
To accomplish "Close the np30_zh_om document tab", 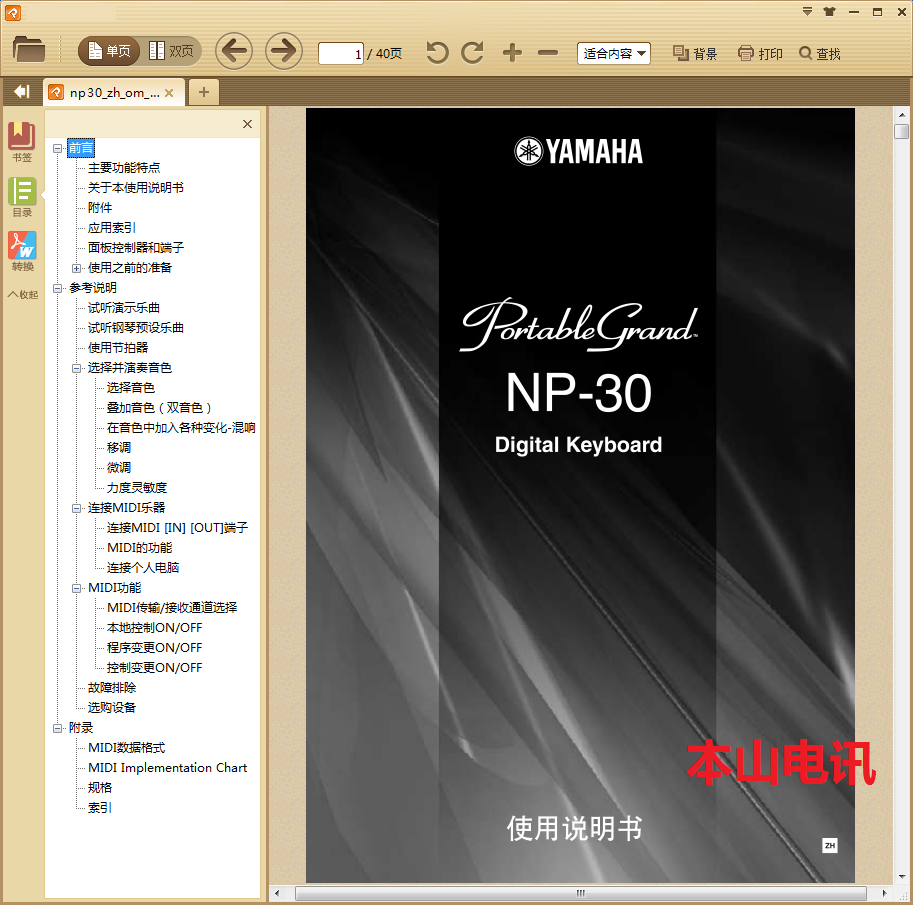I will coord(169,93).
